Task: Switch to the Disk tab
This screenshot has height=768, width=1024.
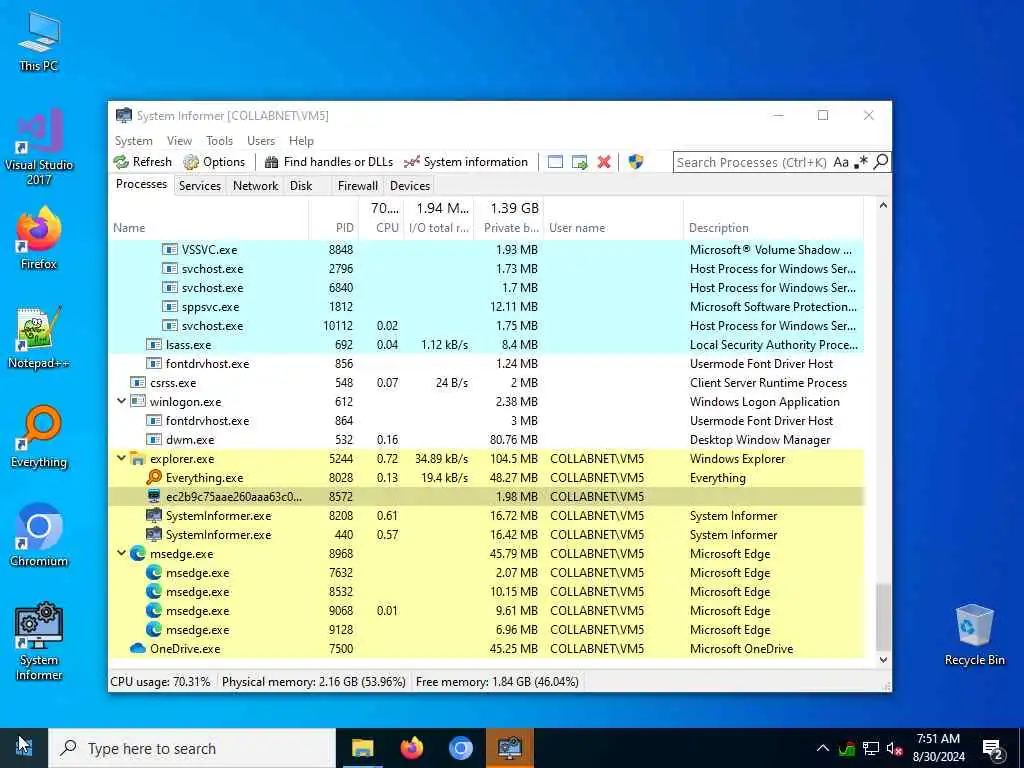Action: click(301, 185)
